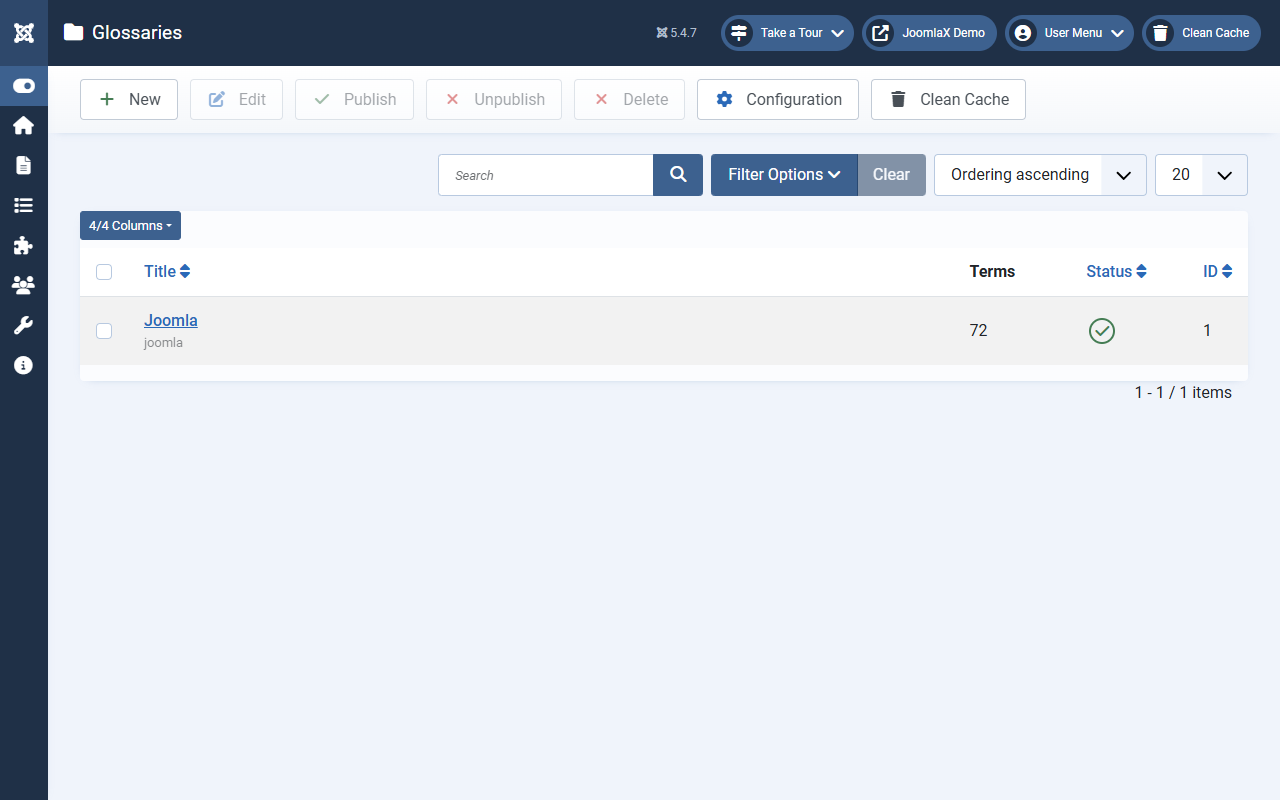Image resolution: width=1280 pixels, height=800 pixels.
Task: Check the select-all checkbox in header
Action: [104, 272]
